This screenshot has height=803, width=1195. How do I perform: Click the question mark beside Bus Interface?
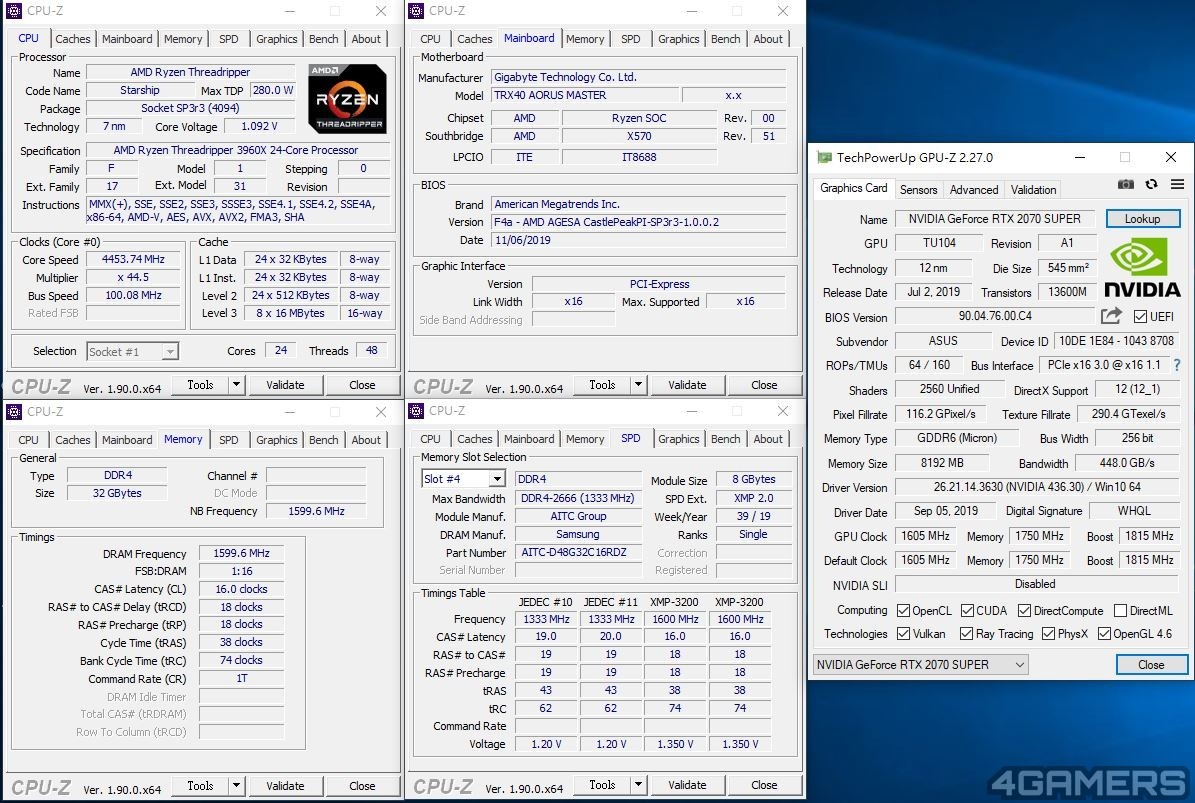pos(1178,365)
